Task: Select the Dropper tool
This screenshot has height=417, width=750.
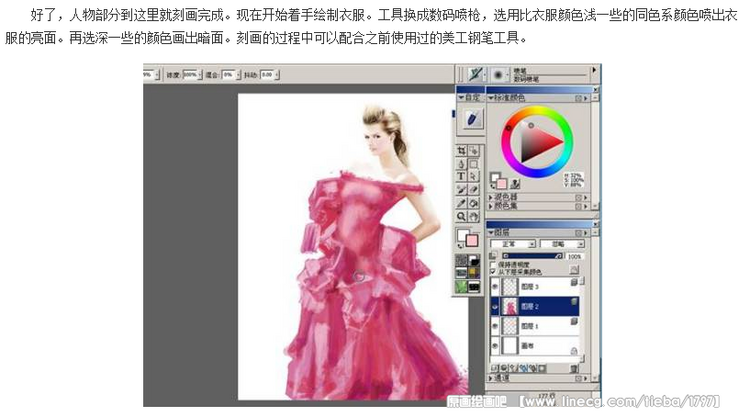Action: pyautogui.click(x=461, y=203)
